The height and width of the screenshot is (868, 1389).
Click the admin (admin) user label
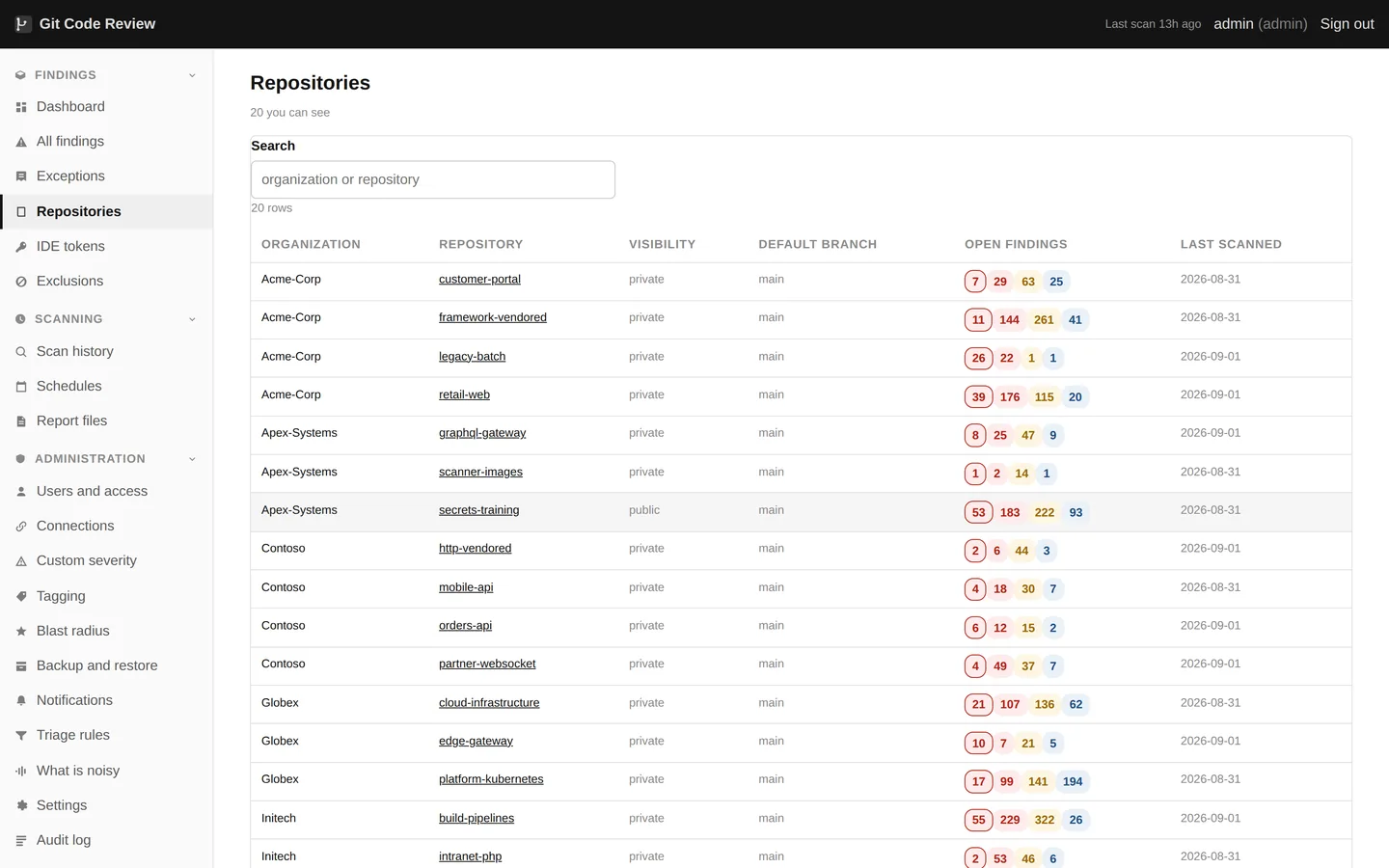pos(1260,24)
